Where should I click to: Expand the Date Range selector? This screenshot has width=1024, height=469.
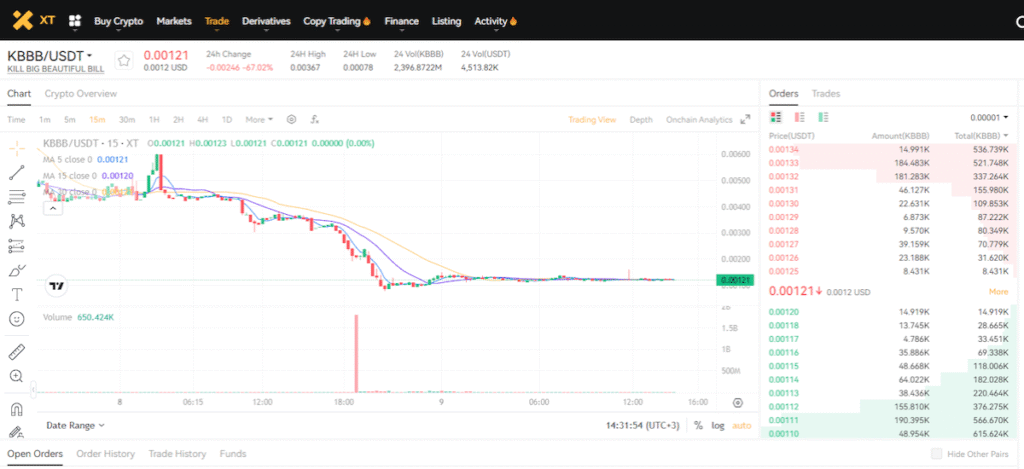(75, 425)
